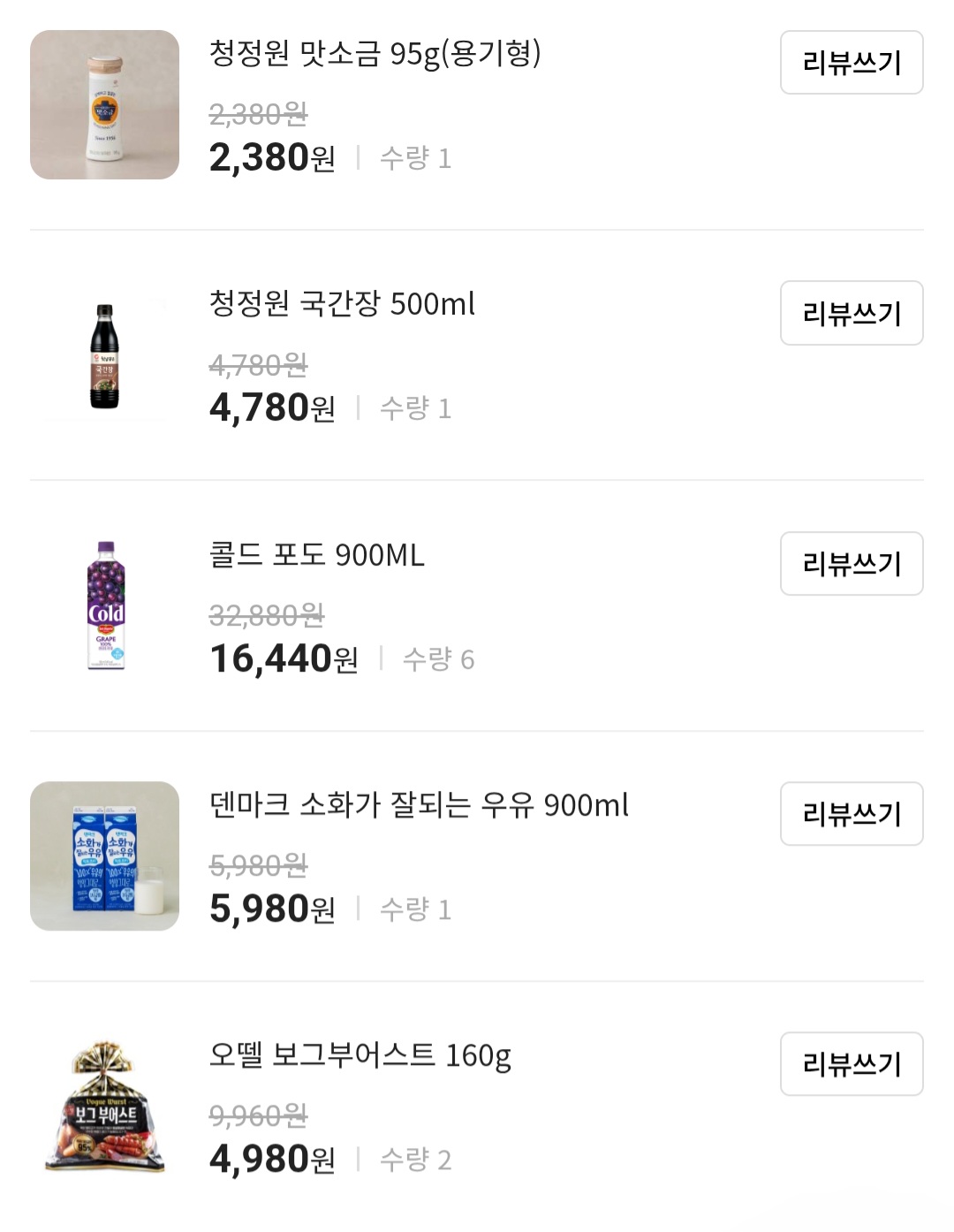This screenshot has height=1232, width=954.
Task: View the 덴마크 우유 carton thumbnail
Action: 104,856
